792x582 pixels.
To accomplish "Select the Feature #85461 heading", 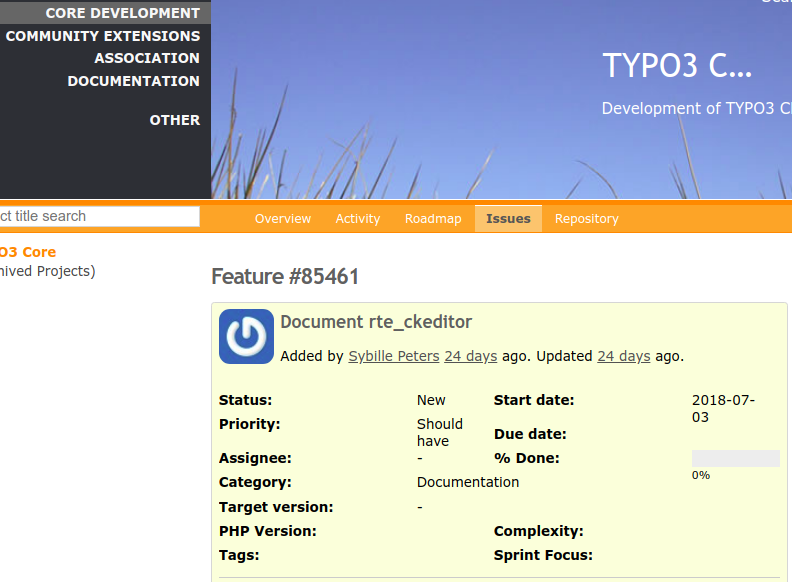I will tap(285, 277).
